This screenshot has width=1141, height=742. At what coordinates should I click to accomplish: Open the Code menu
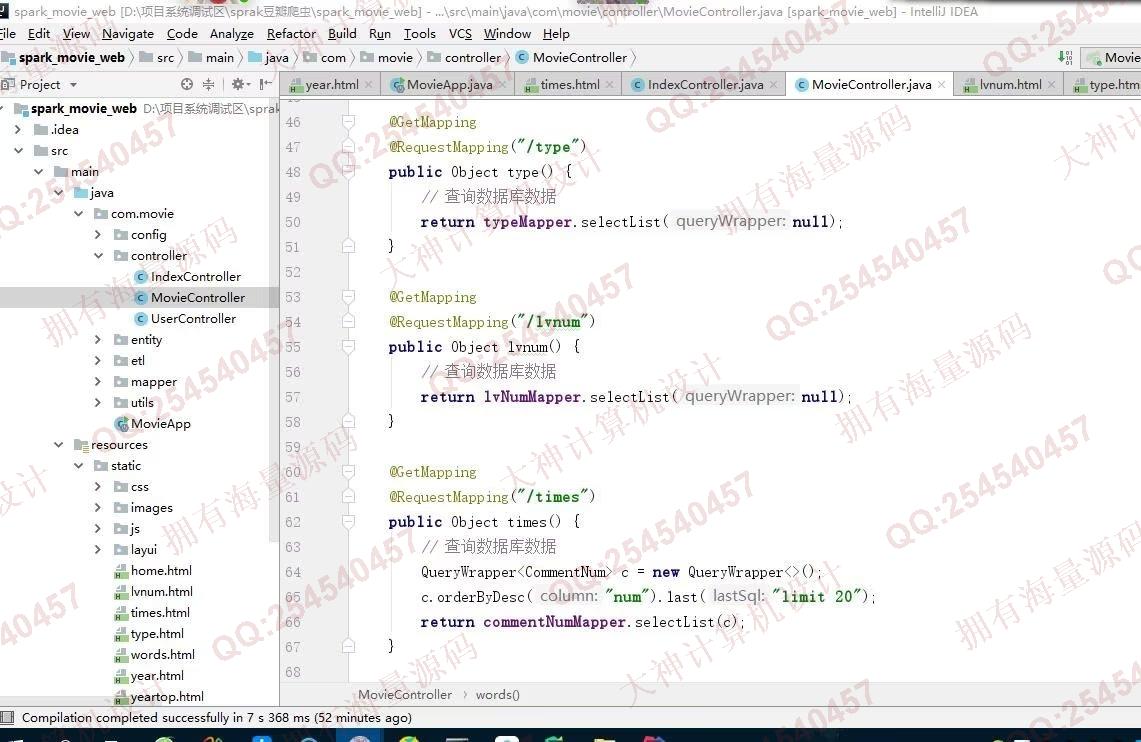click(x=182, y=33)
